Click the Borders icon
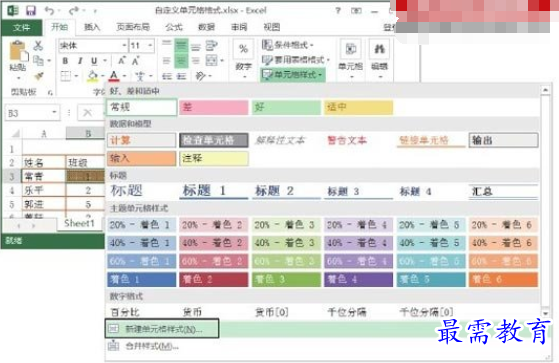This screenshot has width=559, height=363. [66, 76]
